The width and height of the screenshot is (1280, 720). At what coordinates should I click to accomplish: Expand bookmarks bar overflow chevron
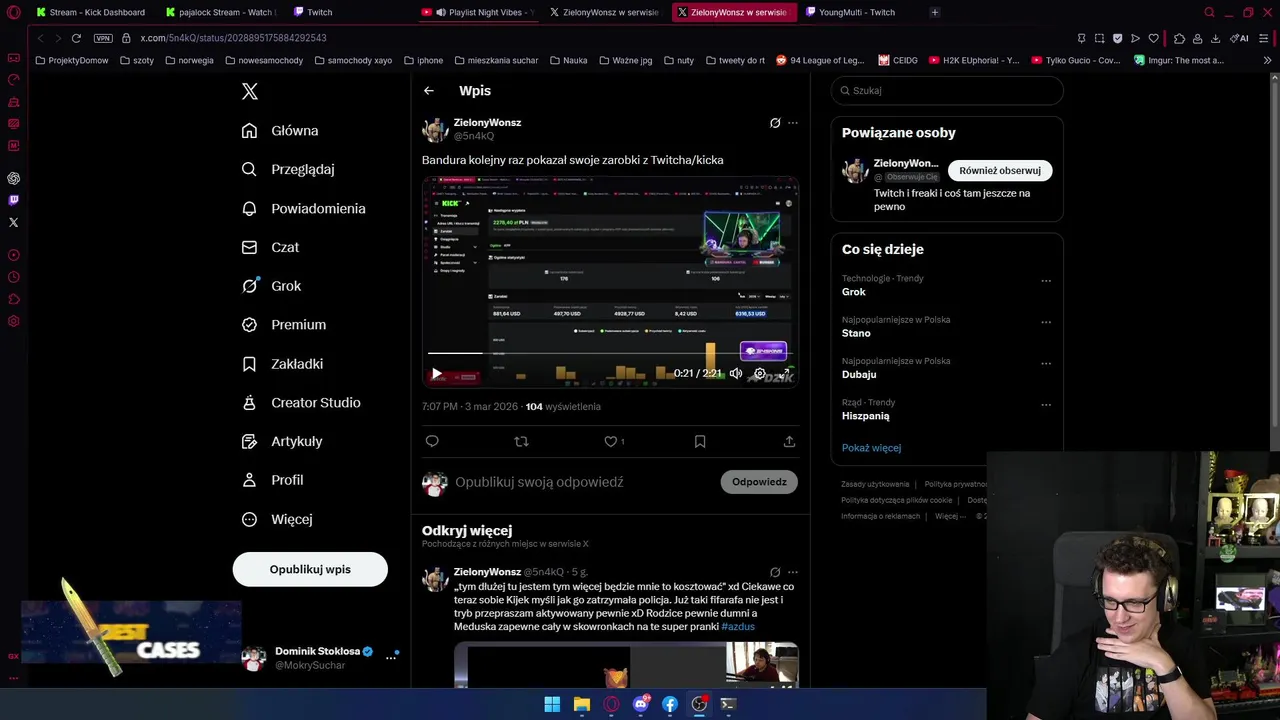coord(1267,60)
